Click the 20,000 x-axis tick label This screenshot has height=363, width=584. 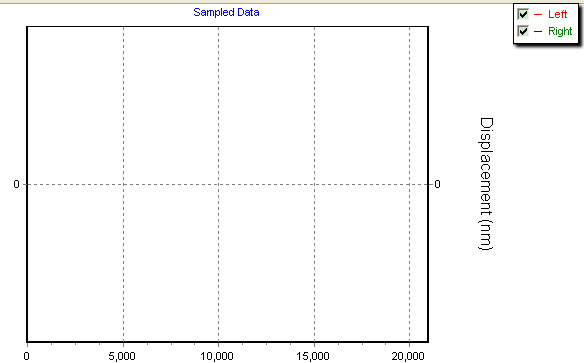408,356
